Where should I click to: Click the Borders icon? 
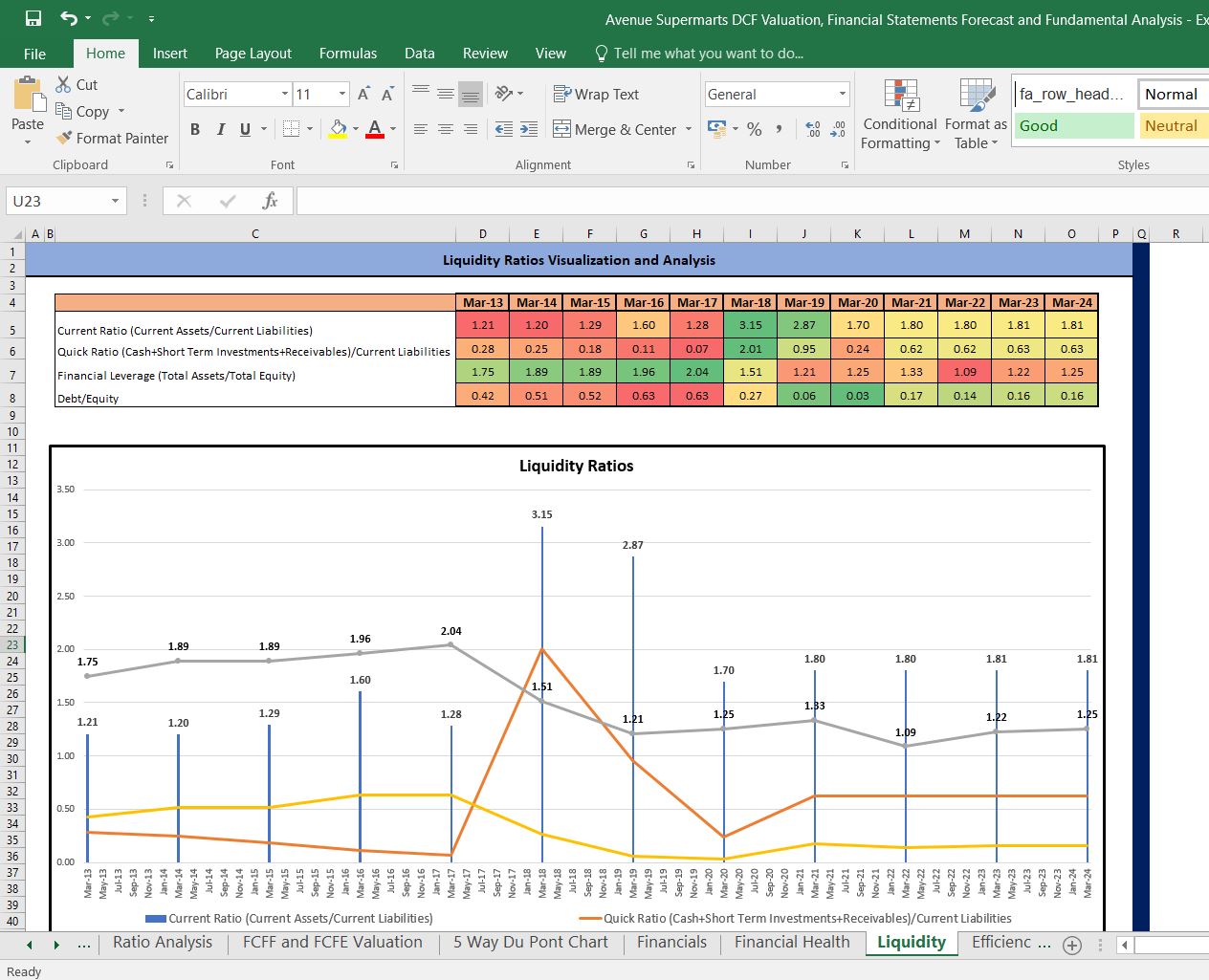click(x=292, y=129)
